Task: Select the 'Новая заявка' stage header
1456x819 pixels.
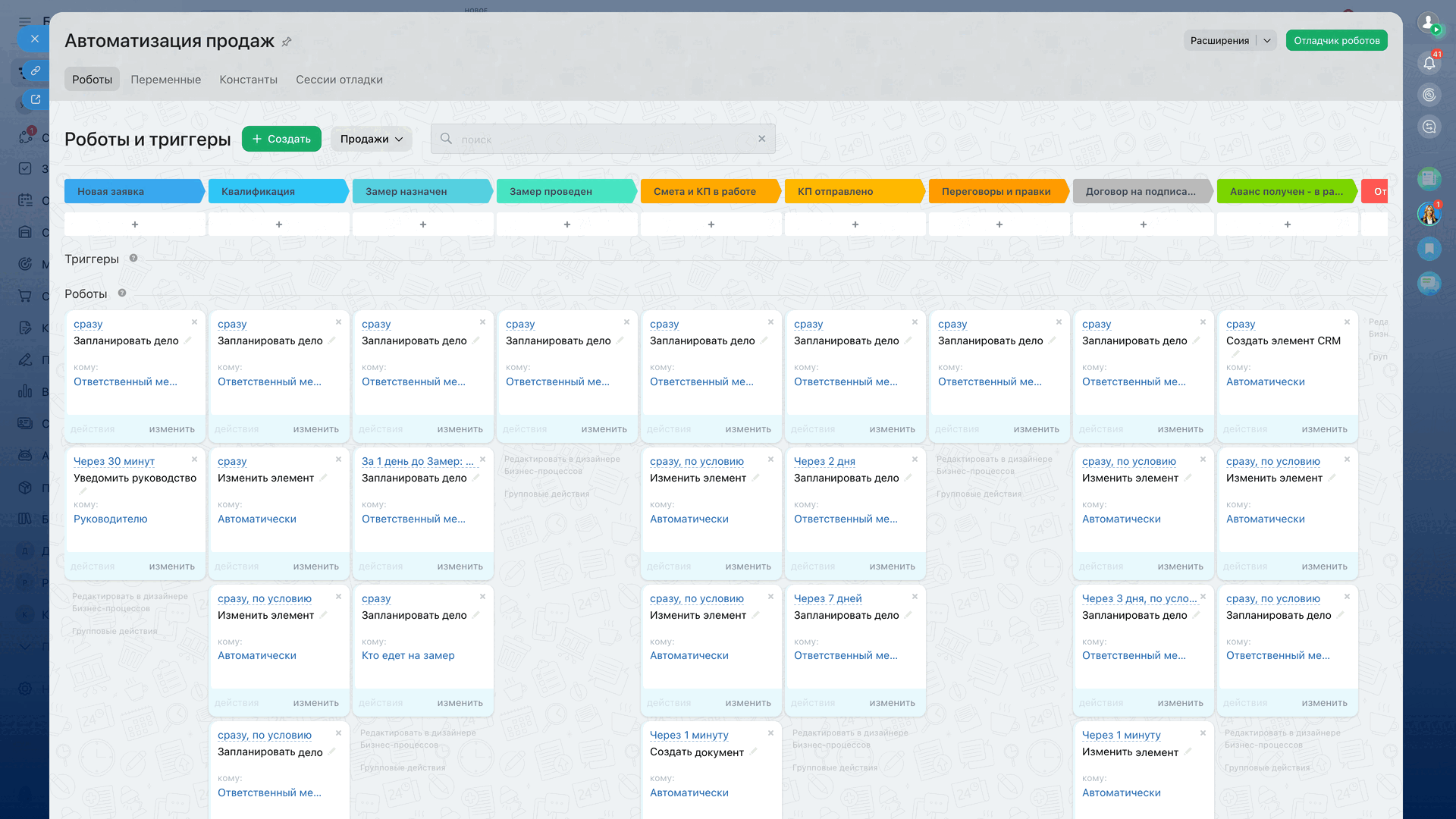Action: 134,191
